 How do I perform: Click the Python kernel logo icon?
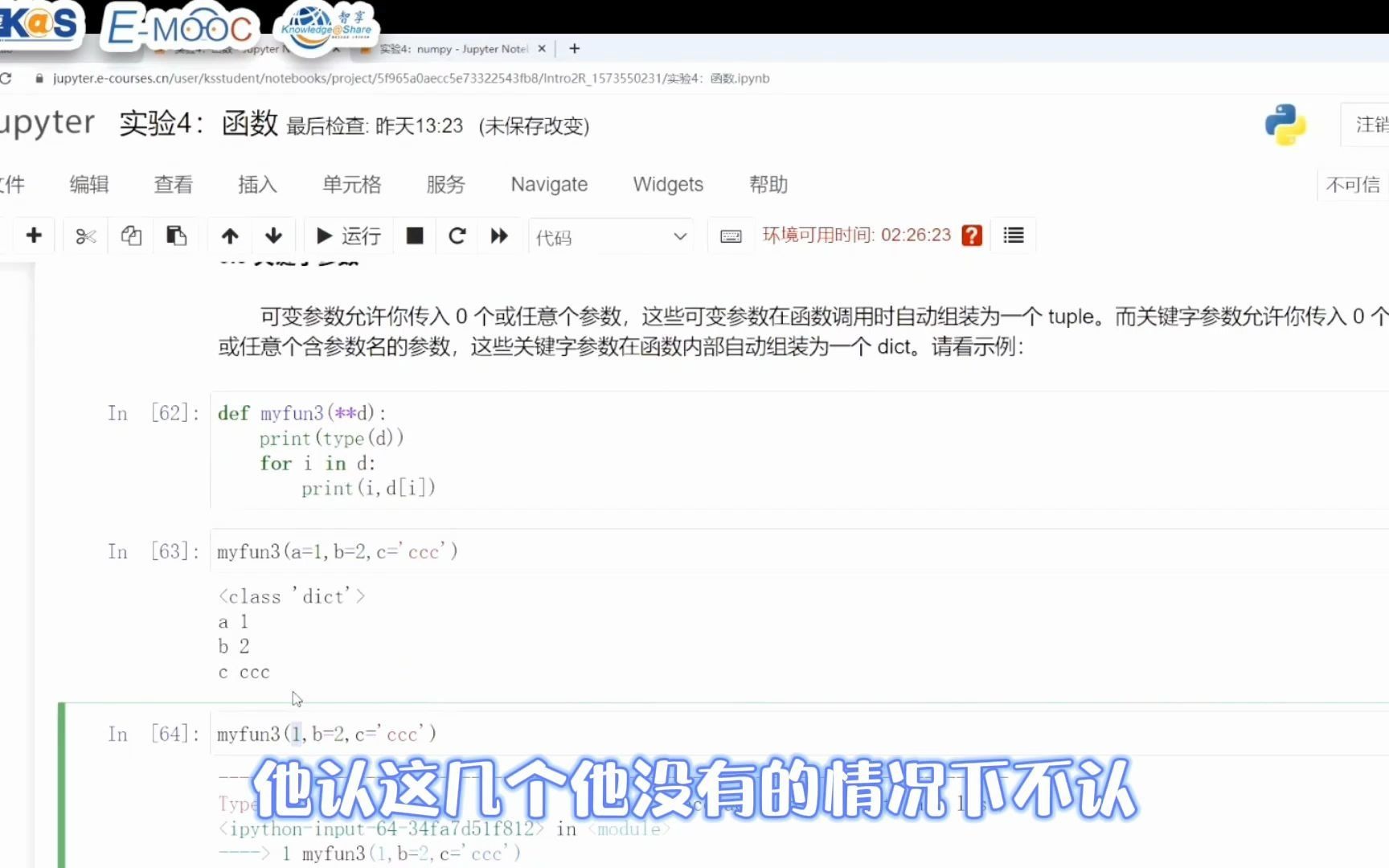click(x=1285, y=125)
